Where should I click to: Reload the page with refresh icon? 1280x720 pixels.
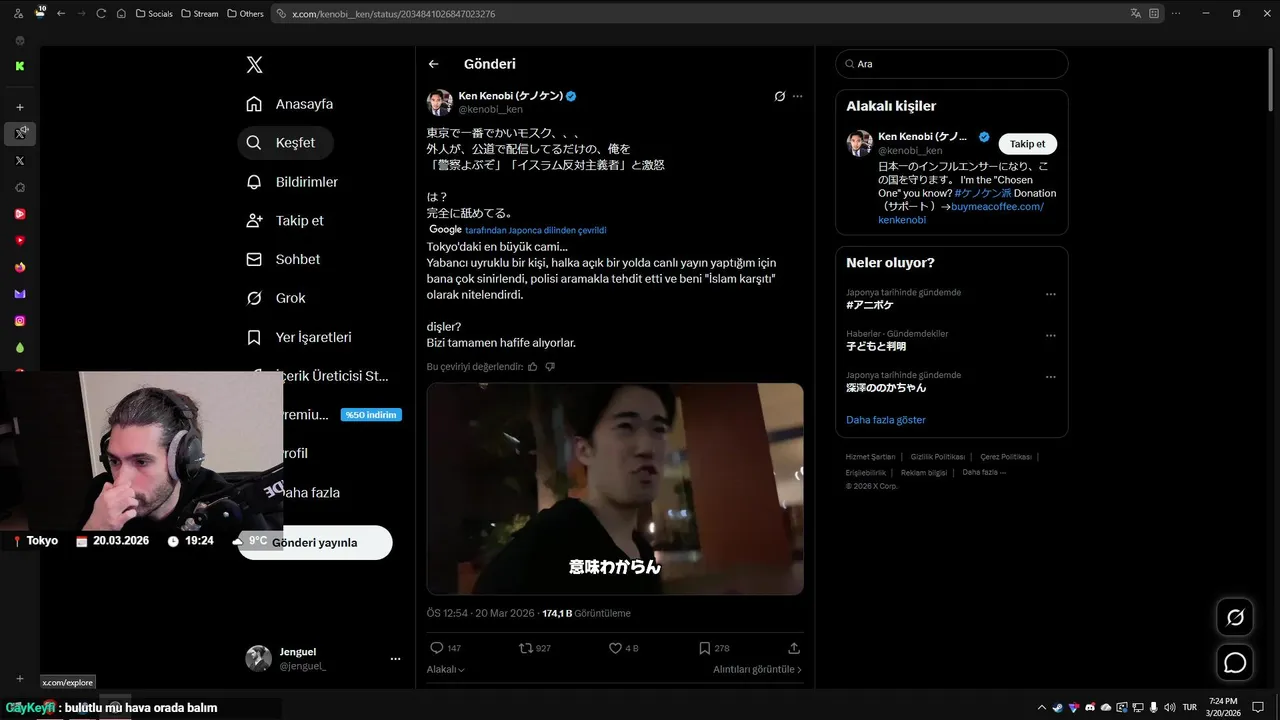pyautogui.click(x=101, y=14)
